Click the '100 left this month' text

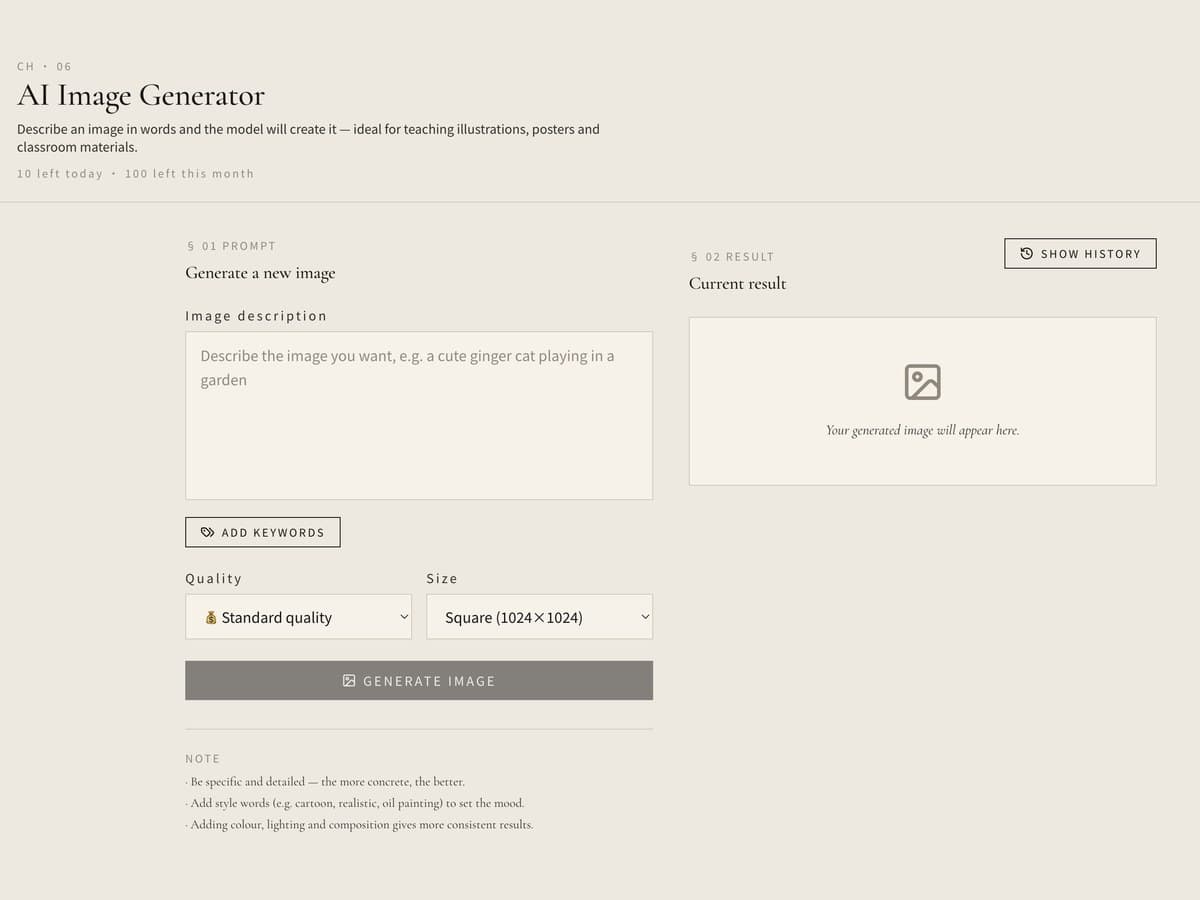189,174
